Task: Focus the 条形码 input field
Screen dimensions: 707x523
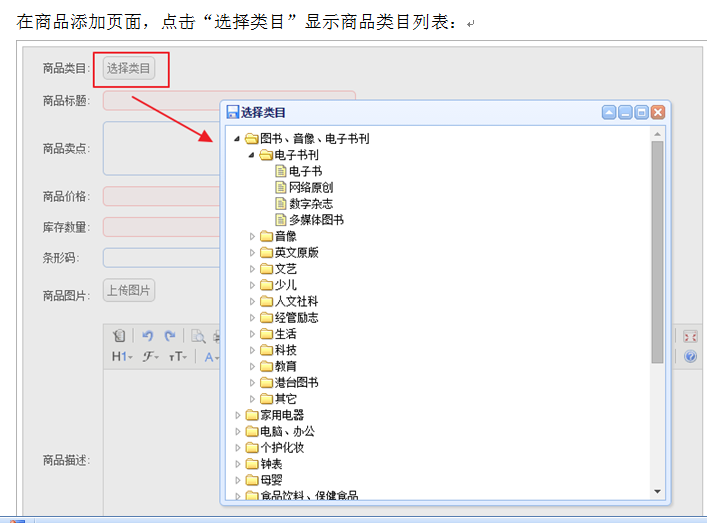Action: tap(161, 258)
